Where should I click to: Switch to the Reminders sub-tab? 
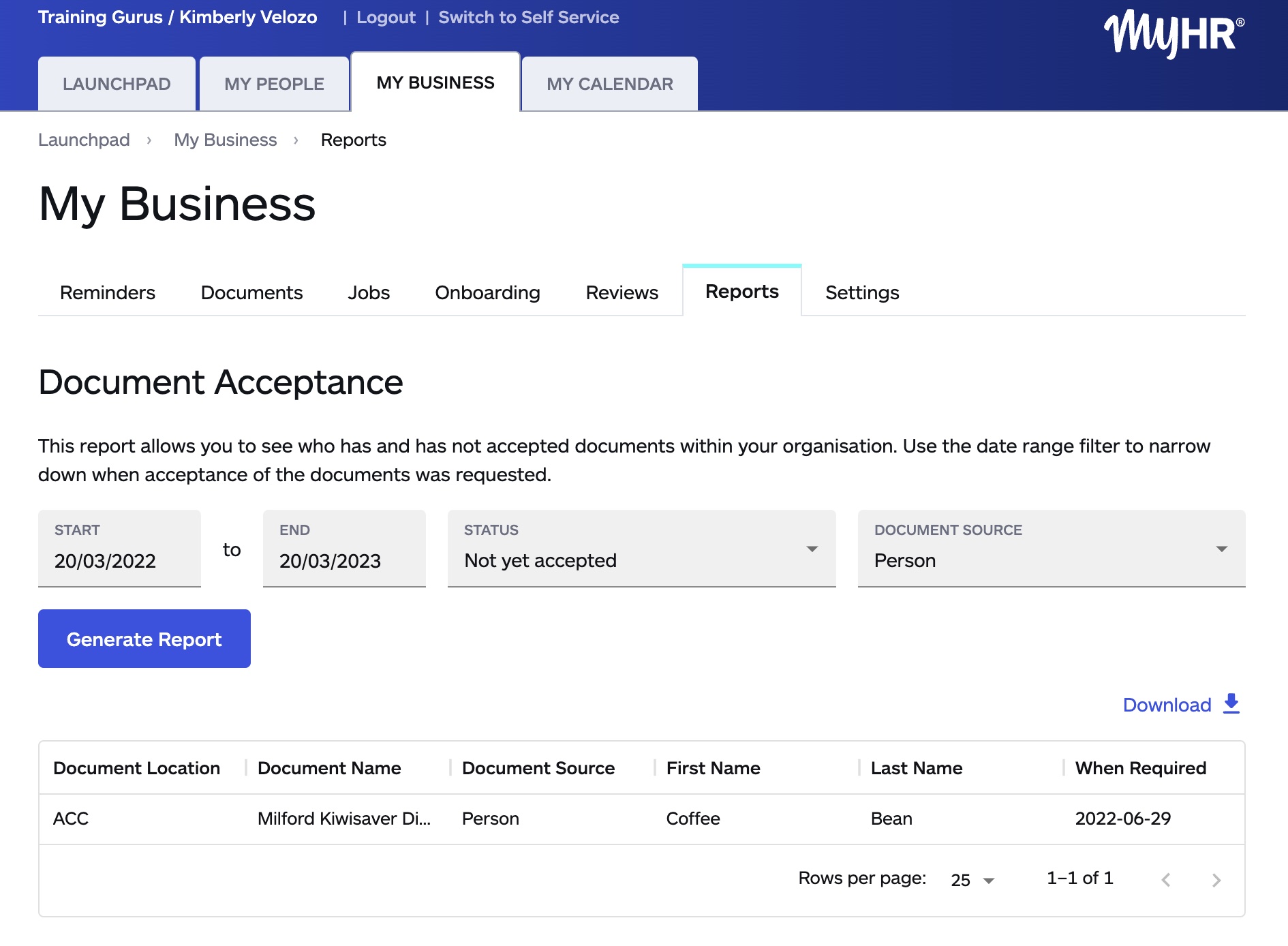tap(108, 292)
